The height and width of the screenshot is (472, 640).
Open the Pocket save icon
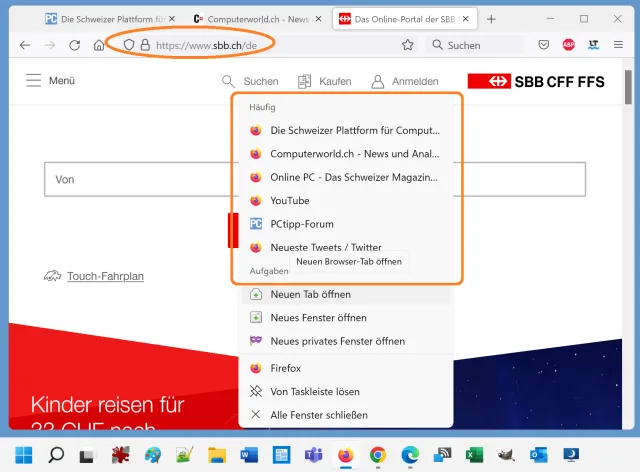coord(544,45)
